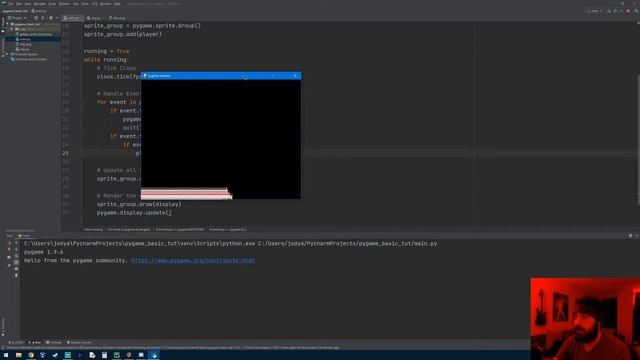Click the red Stop icon in top toolbar
This screenshot has width=640, height=360.
[629, 11]
